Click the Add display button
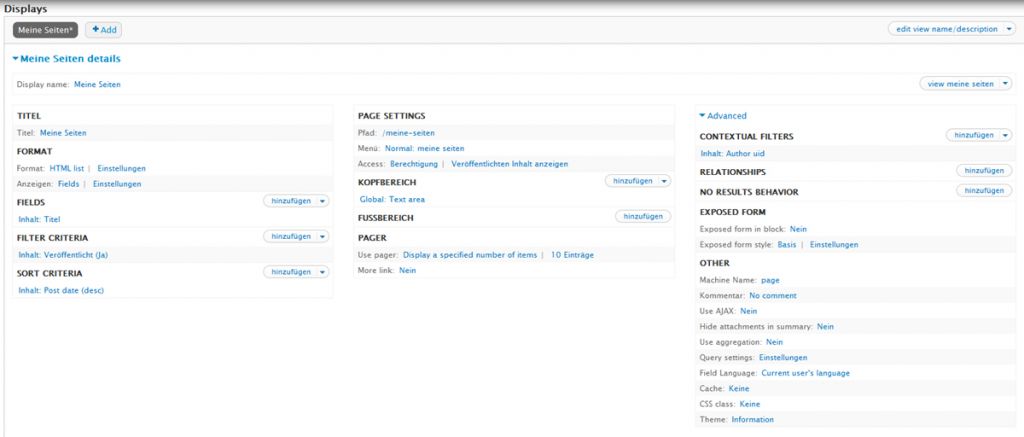 click(105, 30)
